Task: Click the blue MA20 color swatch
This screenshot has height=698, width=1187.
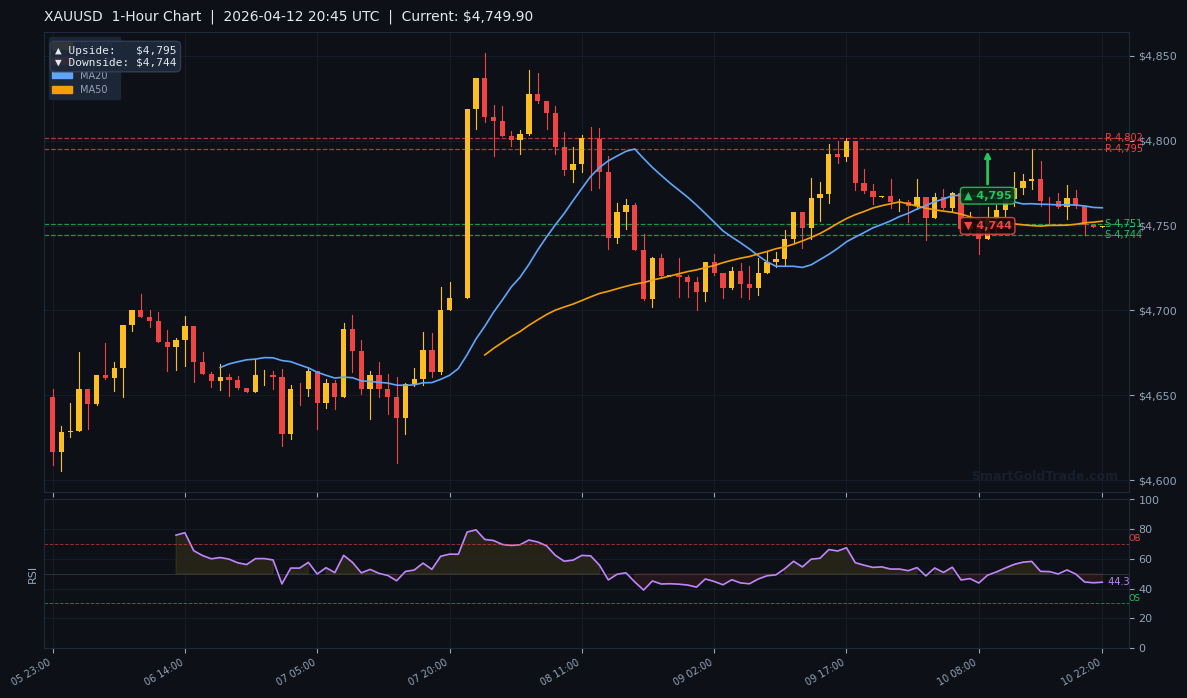Action: 64,74
